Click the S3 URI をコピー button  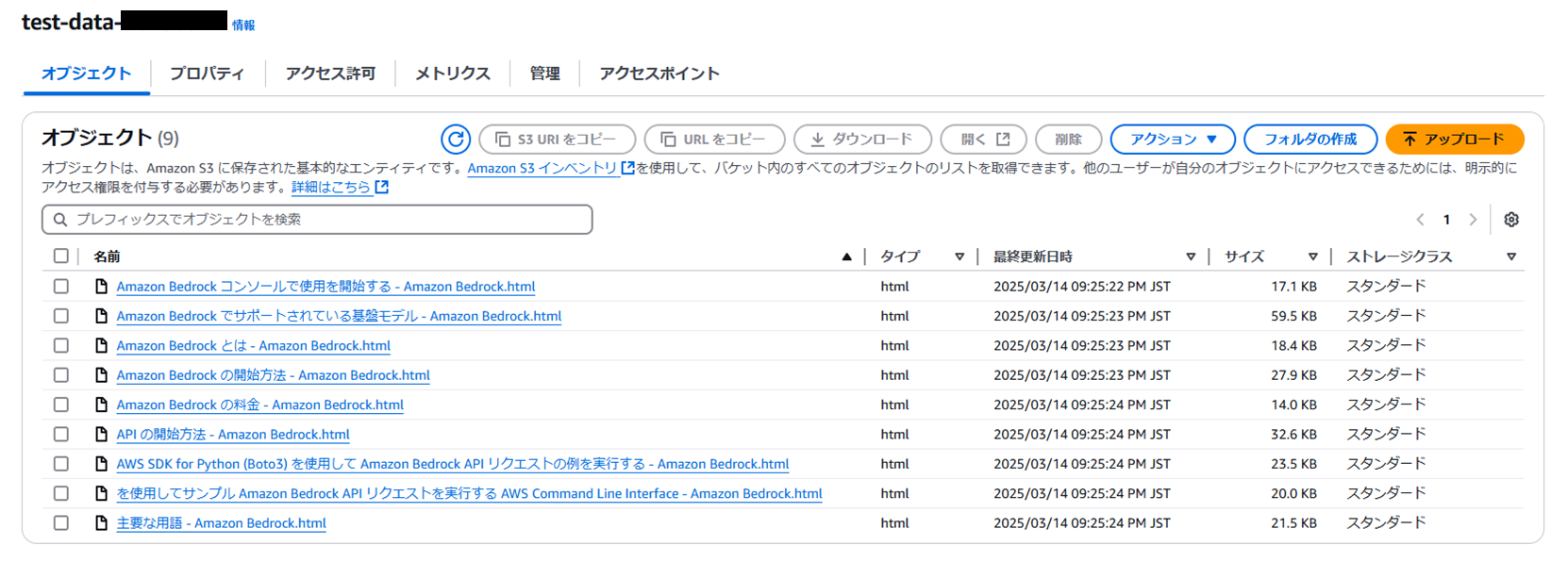558,140
